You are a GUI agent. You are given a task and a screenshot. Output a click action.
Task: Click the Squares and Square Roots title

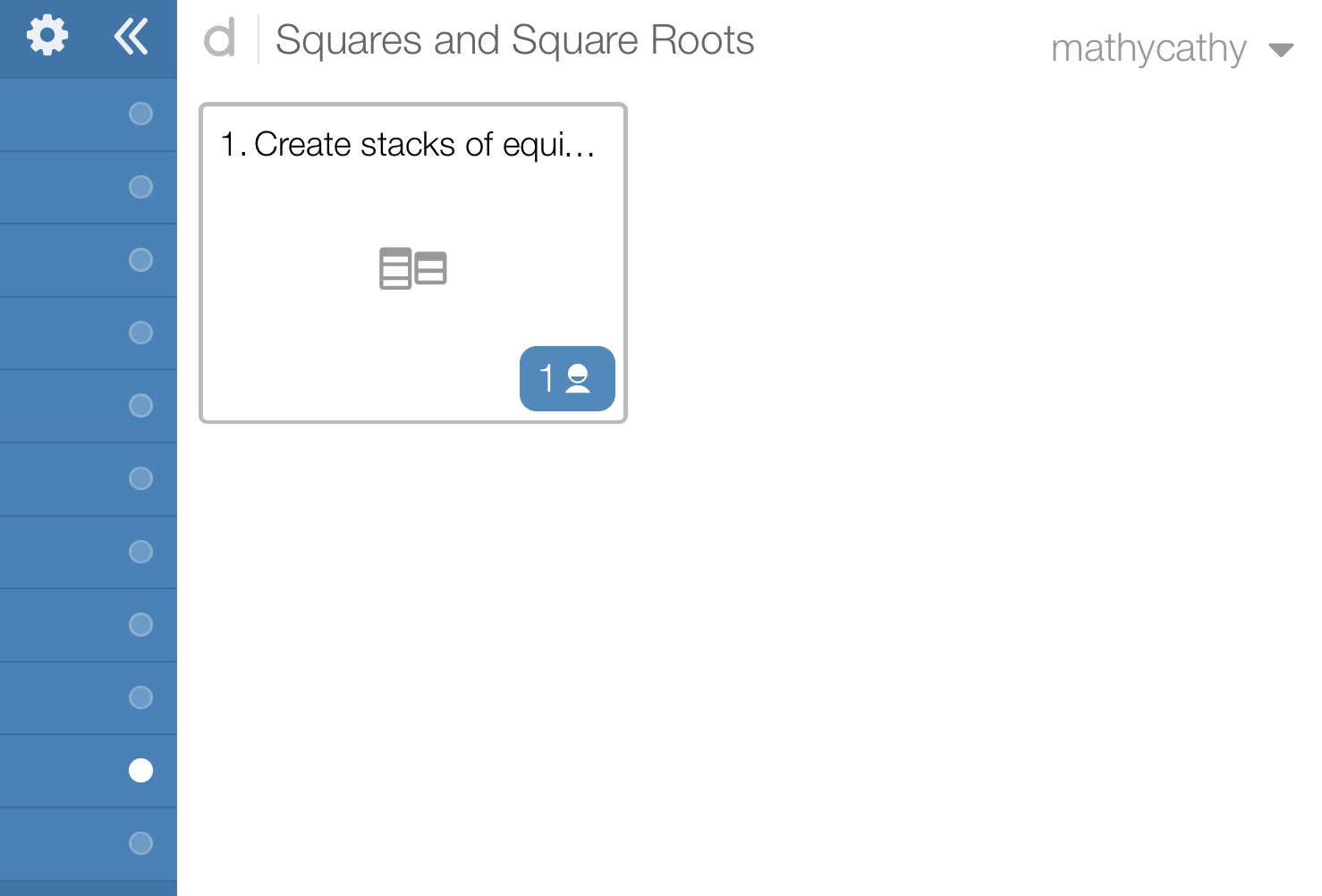tap(514, 40)
